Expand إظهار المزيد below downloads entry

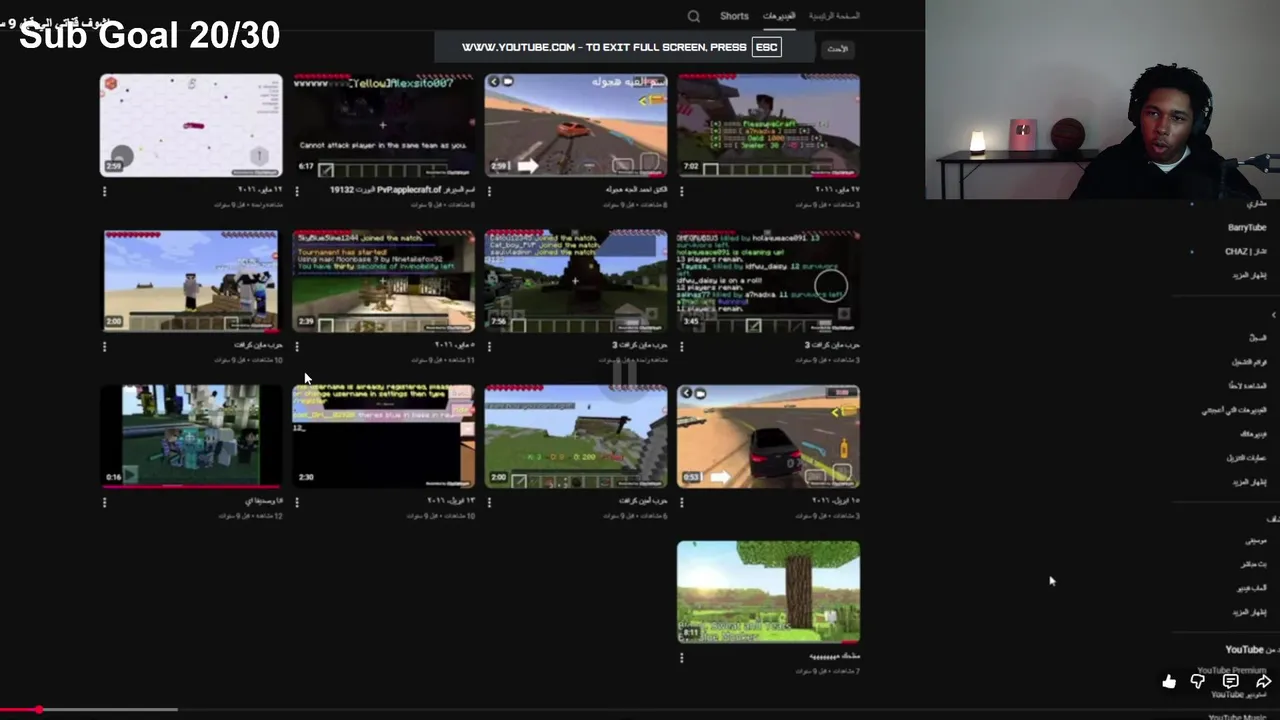pyautogui.click(x=1249, y=482)
